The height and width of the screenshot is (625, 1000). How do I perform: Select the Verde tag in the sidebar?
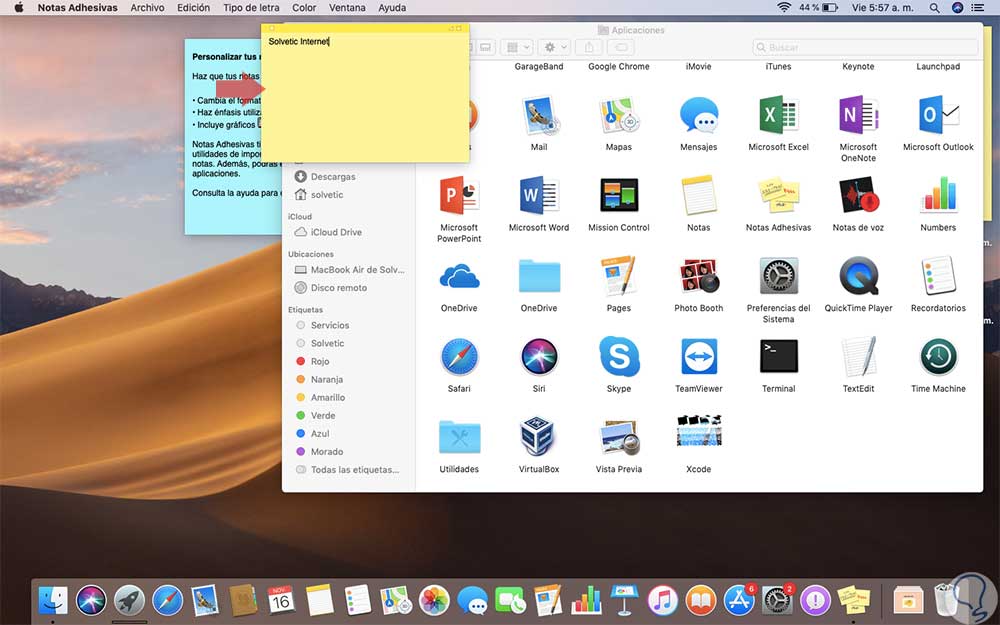tap(322, 415)
